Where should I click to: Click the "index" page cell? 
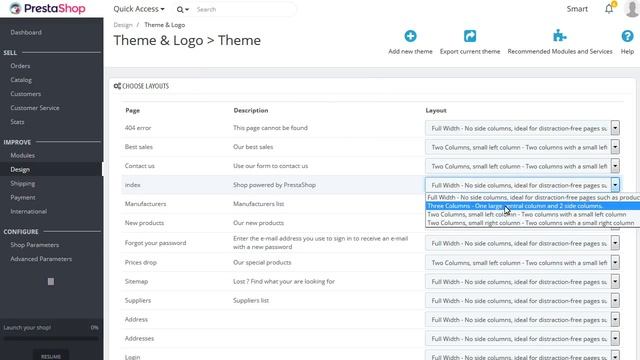[133, 185]
